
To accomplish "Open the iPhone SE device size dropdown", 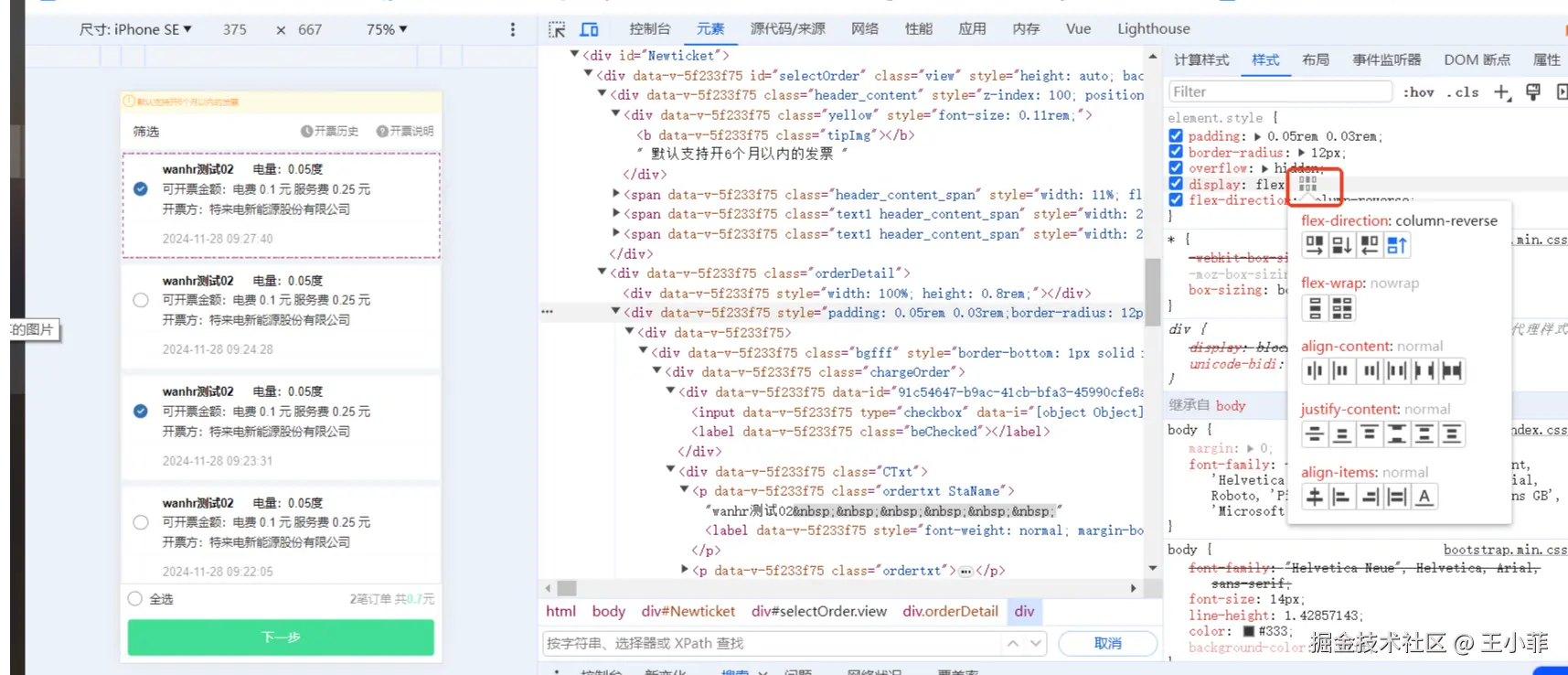I will coord(135,29).
